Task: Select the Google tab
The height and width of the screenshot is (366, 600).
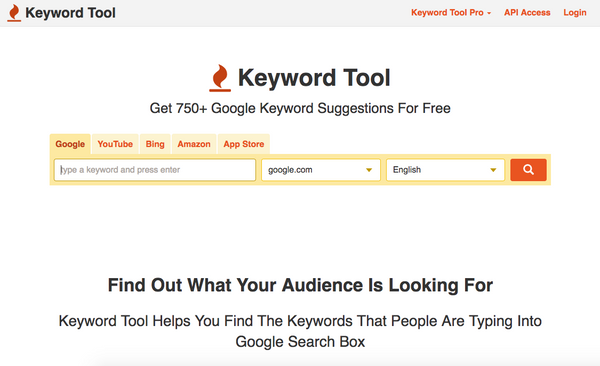Action: [x=70, y=144]
